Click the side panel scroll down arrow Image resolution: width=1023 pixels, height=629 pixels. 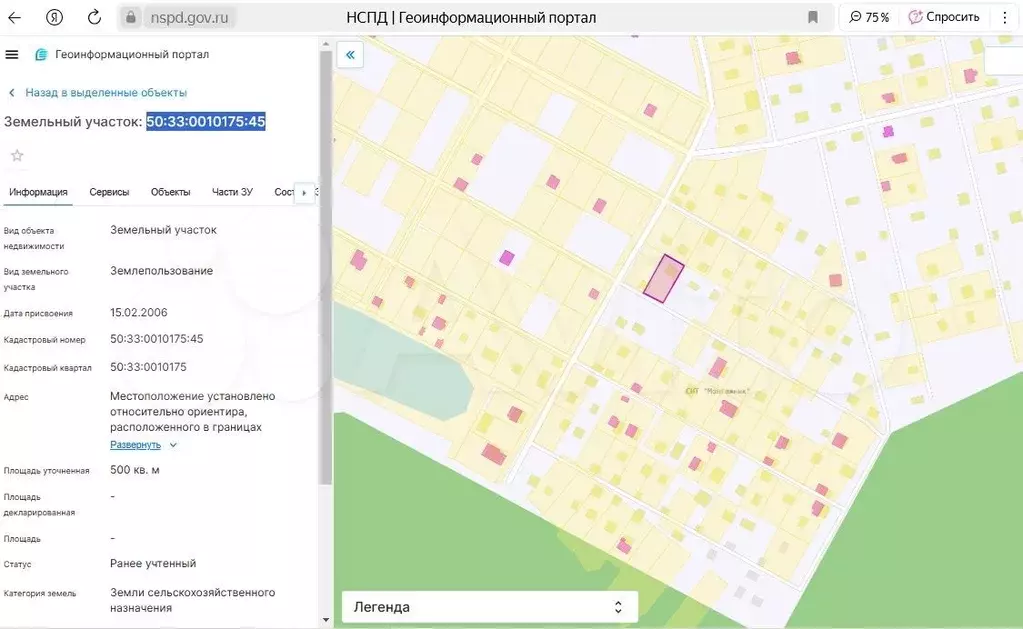click(x=326, y=620)
